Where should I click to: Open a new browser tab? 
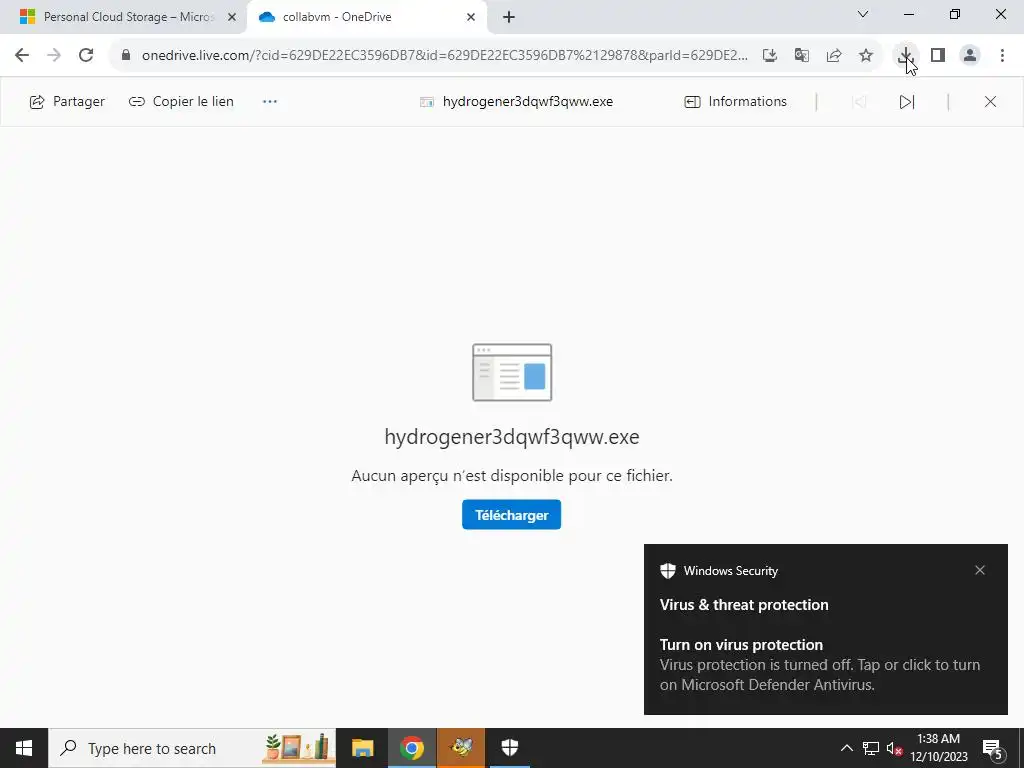[x=509, y=17]
